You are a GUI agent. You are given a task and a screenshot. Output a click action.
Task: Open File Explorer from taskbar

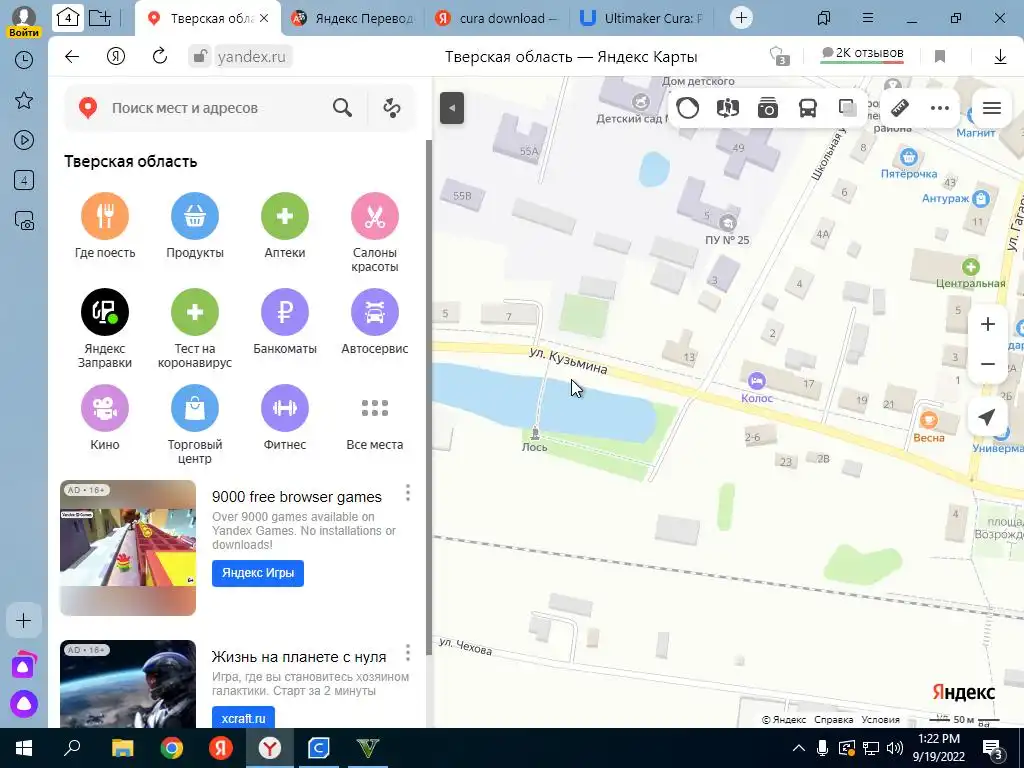[123, 748]
